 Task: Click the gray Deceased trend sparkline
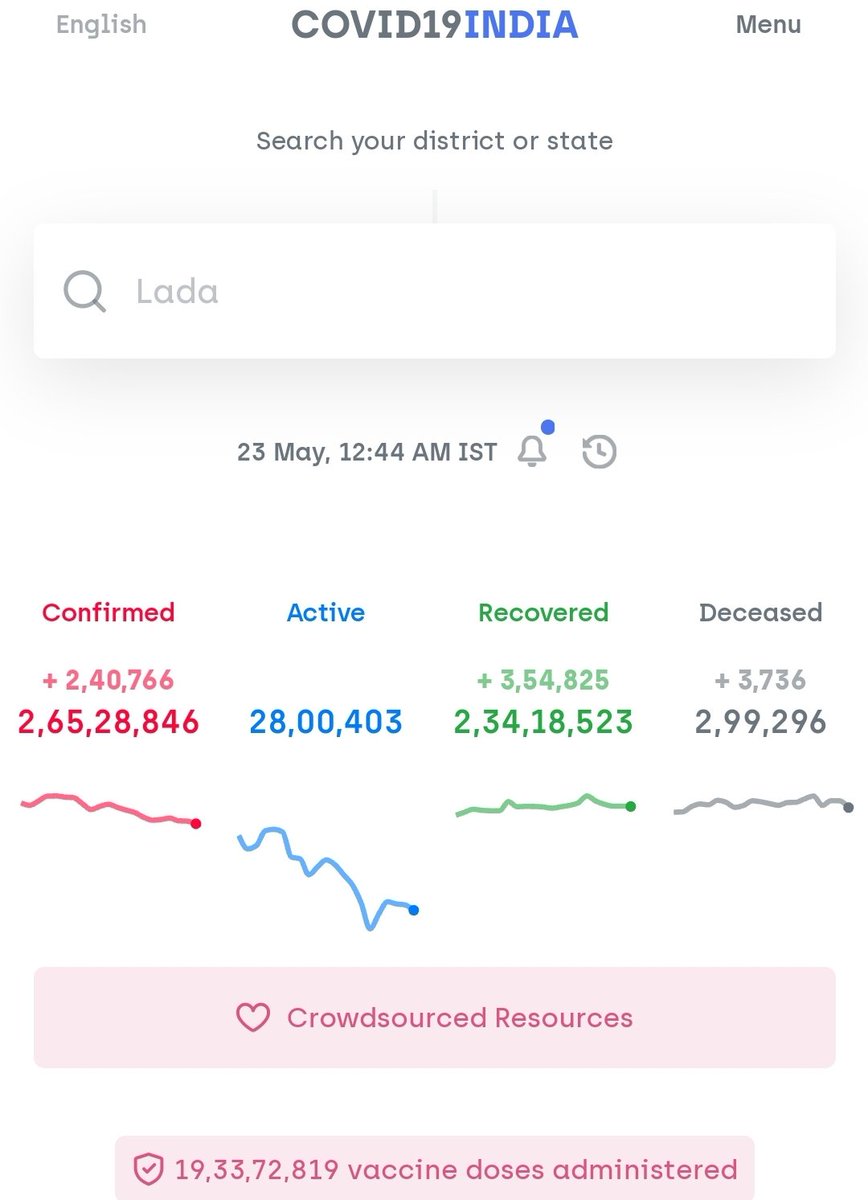(x=764, y=804)
